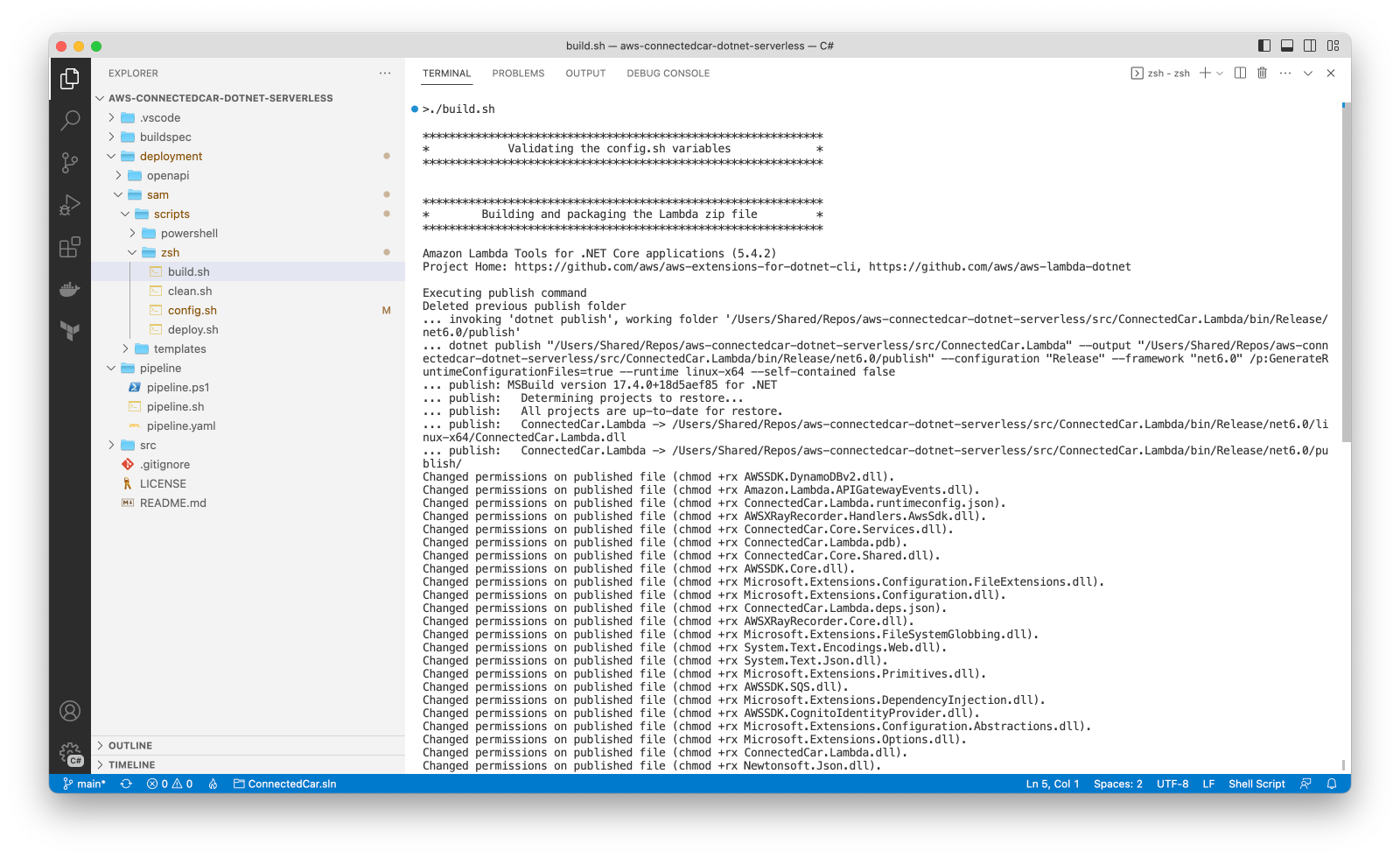Open the Extensions view
1400x858 pixels.
70,247
